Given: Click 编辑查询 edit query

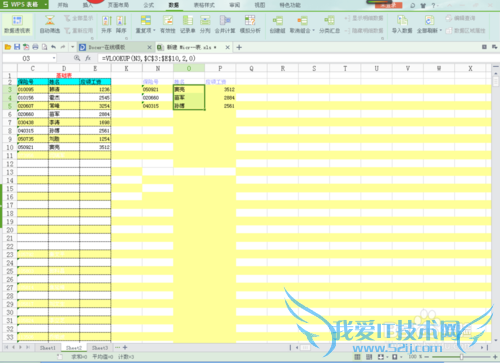Looking at the screenshot, I should [461, 18].
